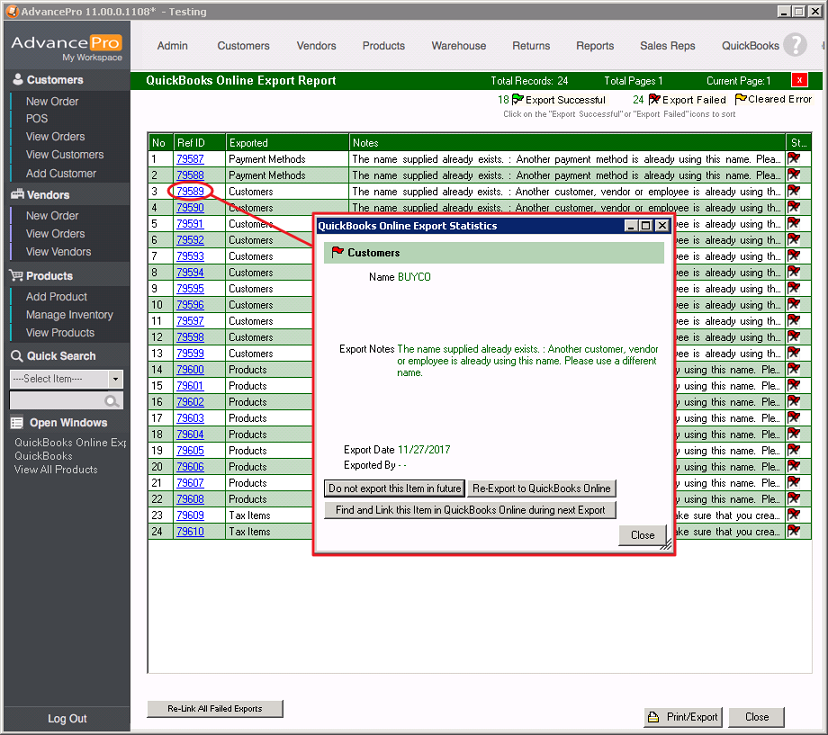Image resolution: width=828 pixels, height=735 pixels.
Task: Click the Print/Export button
Action: 684,717
